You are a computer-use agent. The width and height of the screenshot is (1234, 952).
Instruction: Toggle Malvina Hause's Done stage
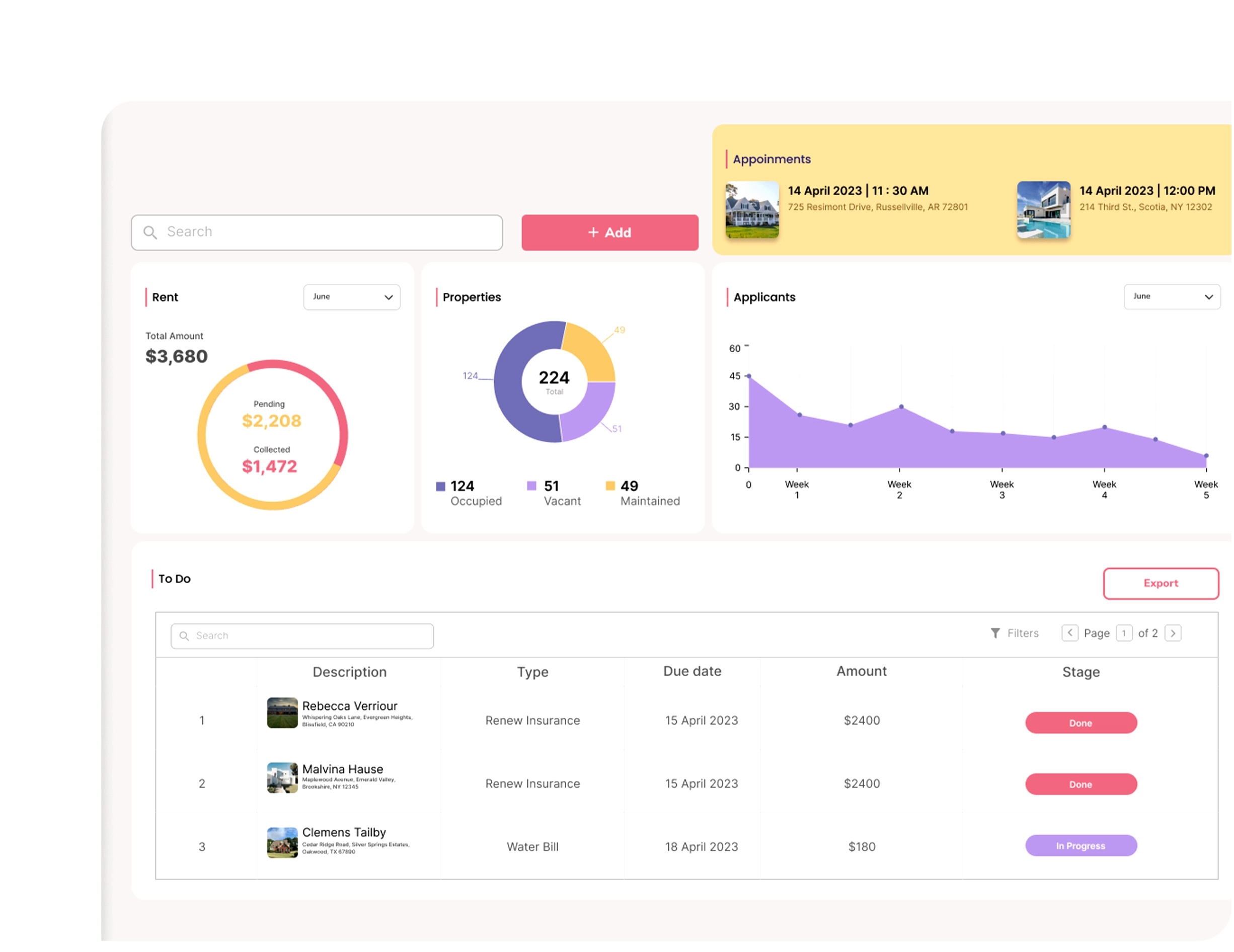click(1081, 784)
